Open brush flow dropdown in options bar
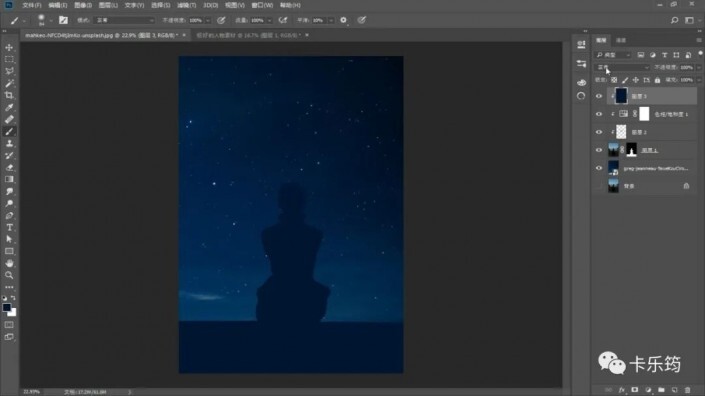The image size is (705, 396). [x=269, y=20]
